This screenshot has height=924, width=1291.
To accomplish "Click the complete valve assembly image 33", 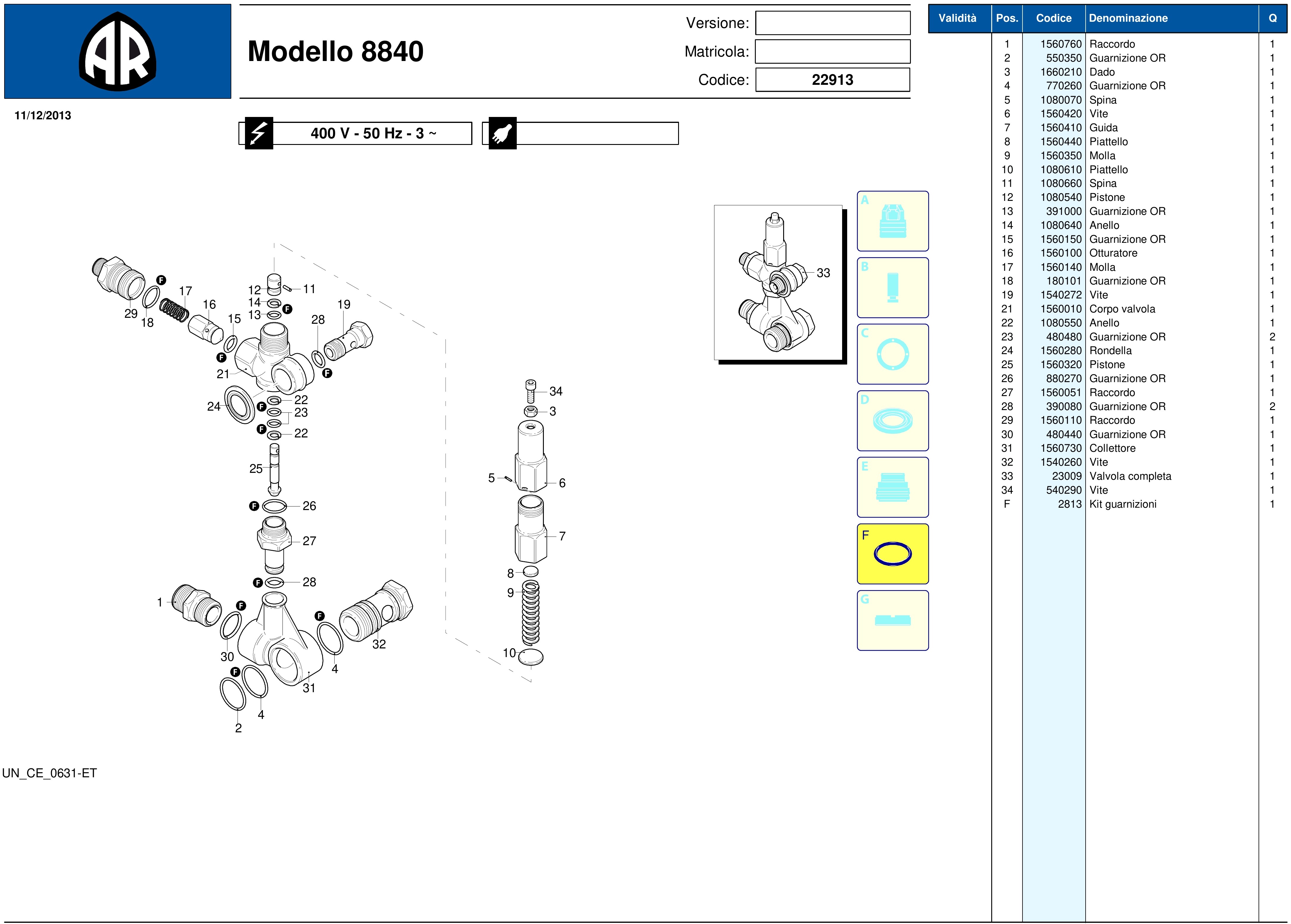I will [x=777, y=283].
